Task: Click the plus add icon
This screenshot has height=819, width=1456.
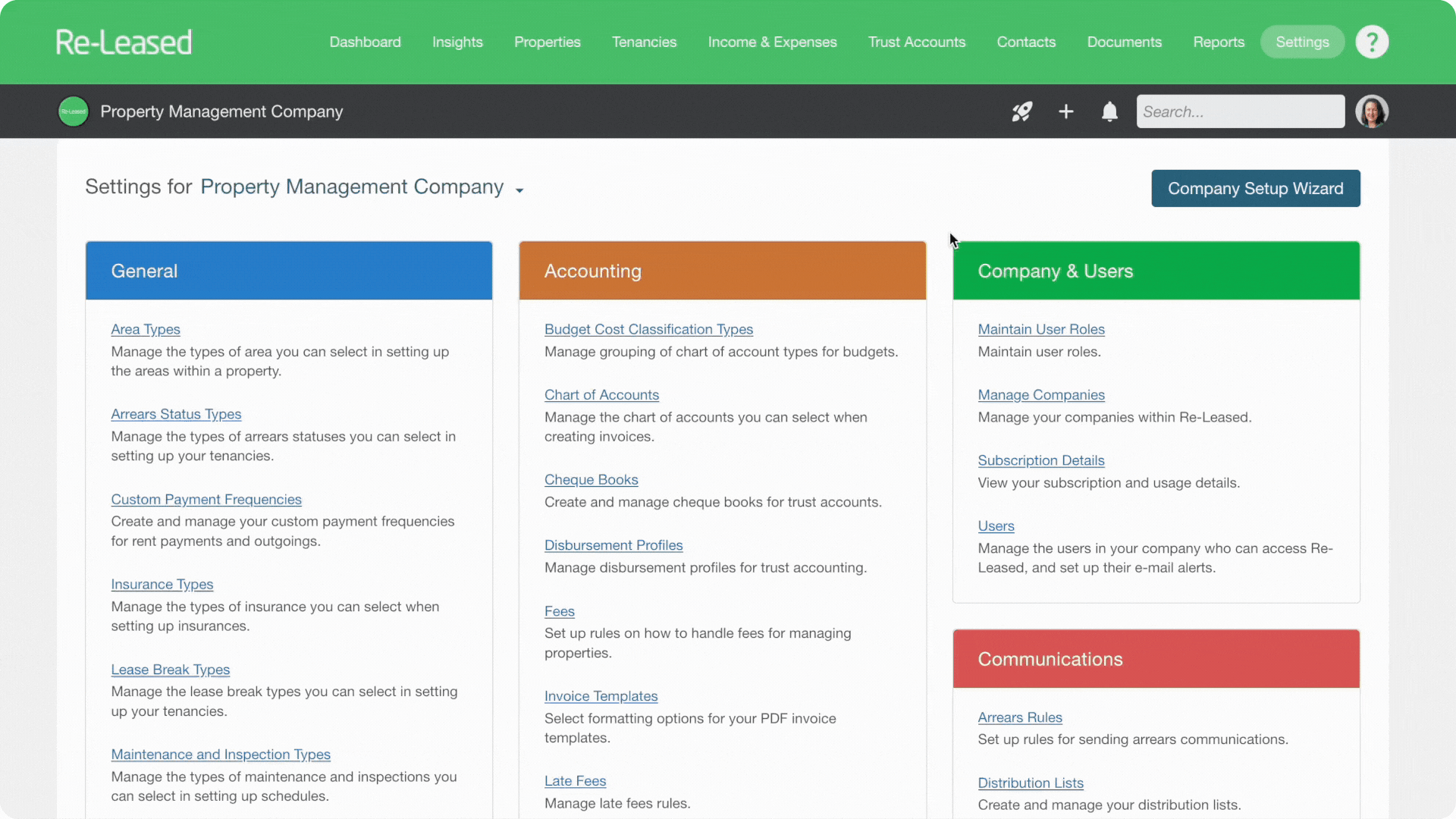Action: pos(1066,111)
